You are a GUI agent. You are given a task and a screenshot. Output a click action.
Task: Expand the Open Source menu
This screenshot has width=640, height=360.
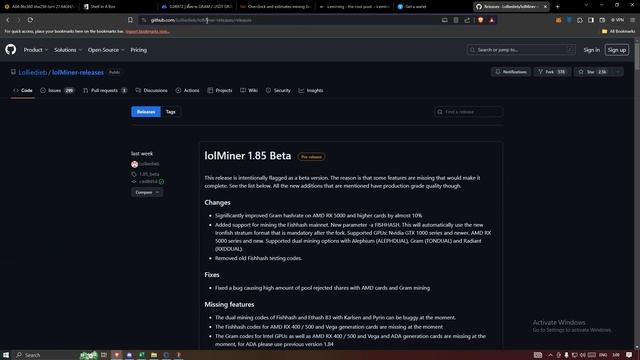(106, 50)
